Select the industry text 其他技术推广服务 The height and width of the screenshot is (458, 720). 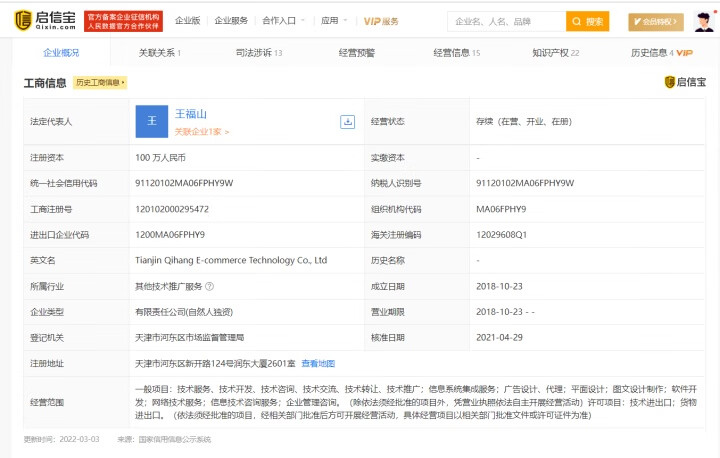pos(169,286)
